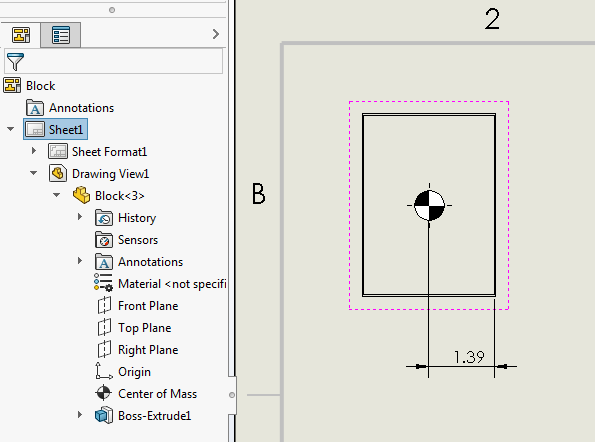595x442 pixels.
Task: Click the center of mass symbol in drawing
Action: pos(429,205)
